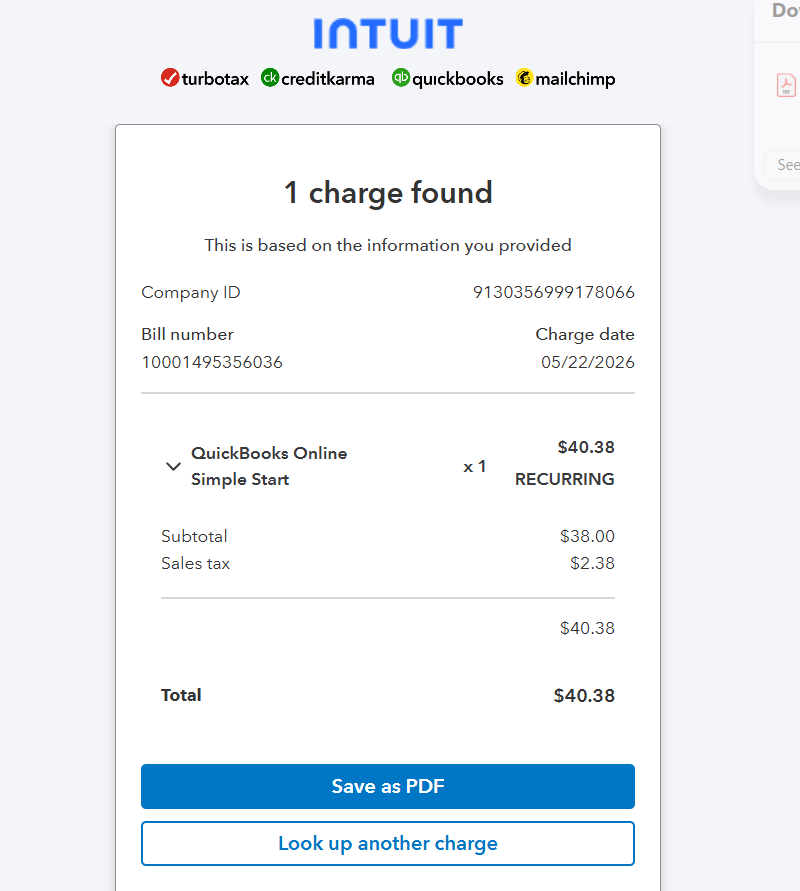Click the See more button in side panel

click(787, 165)
